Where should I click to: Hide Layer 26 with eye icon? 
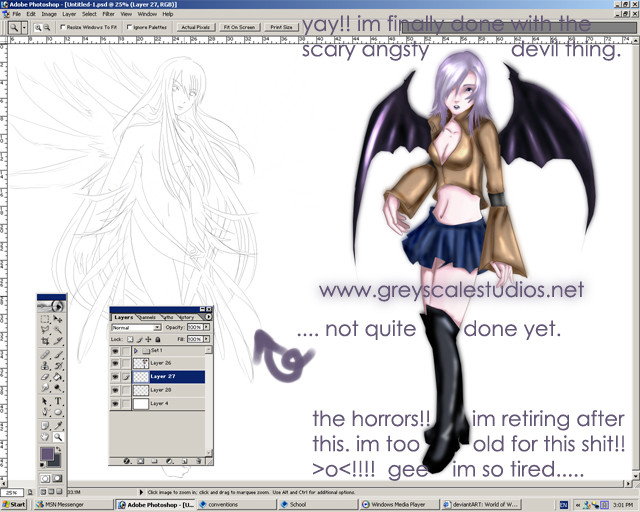pyautogui.click(x=116, y=363)
